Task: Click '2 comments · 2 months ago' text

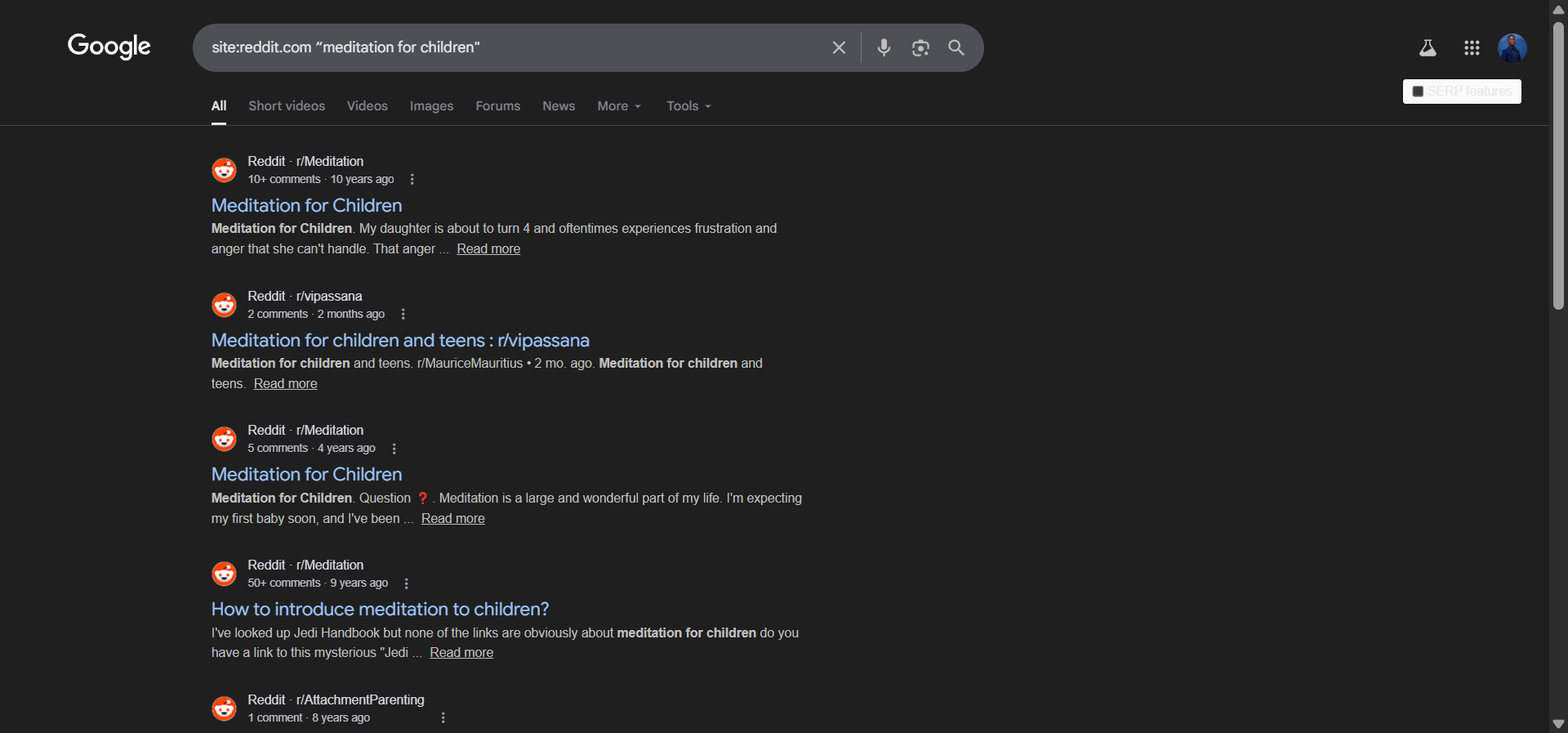Action: (x=316, y=315)
